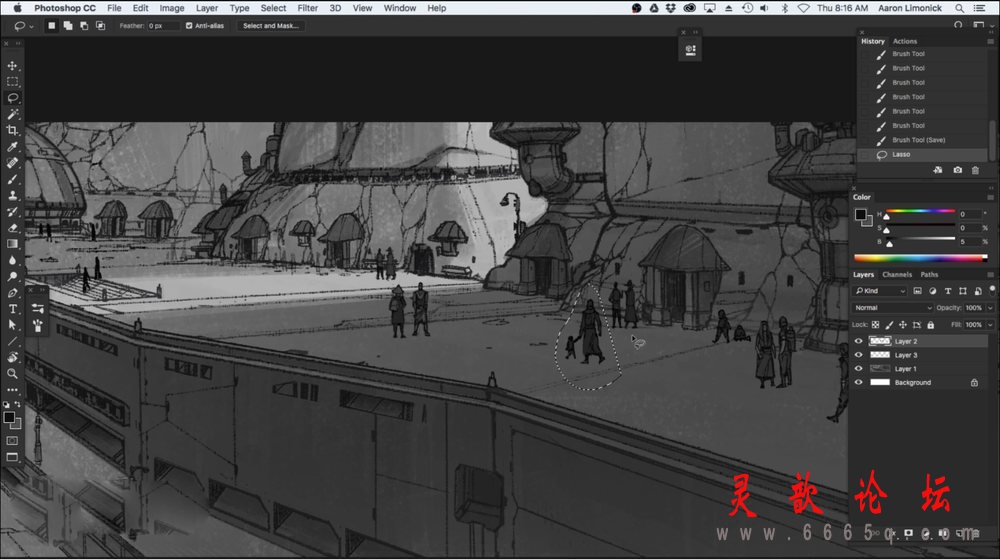The height and width of the screenshot is (559, 1000).
Task: Switch to the Paths tab
Action: [x=929, y=275]
